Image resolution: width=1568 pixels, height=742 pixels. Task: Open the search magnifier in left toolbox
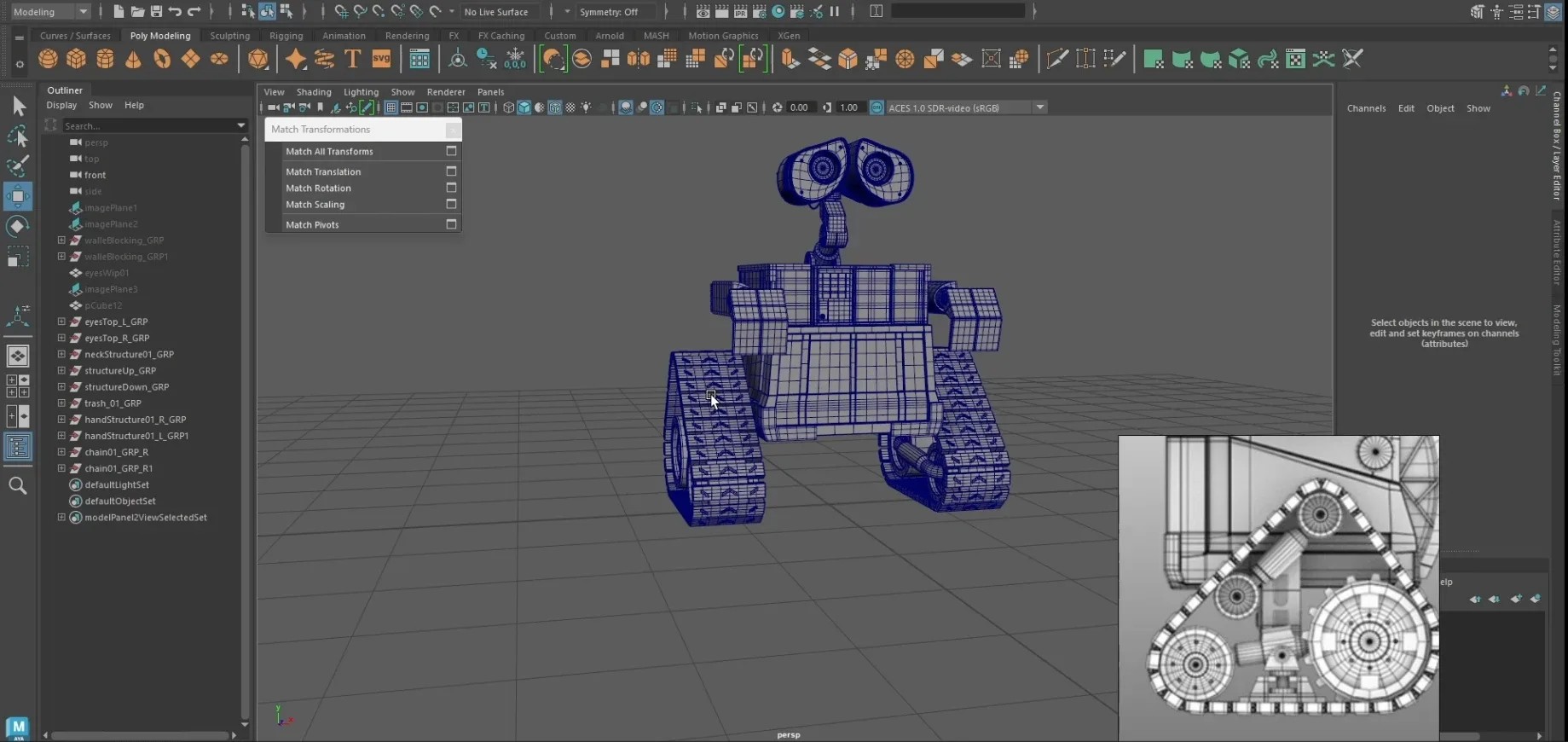coord(18,485)
